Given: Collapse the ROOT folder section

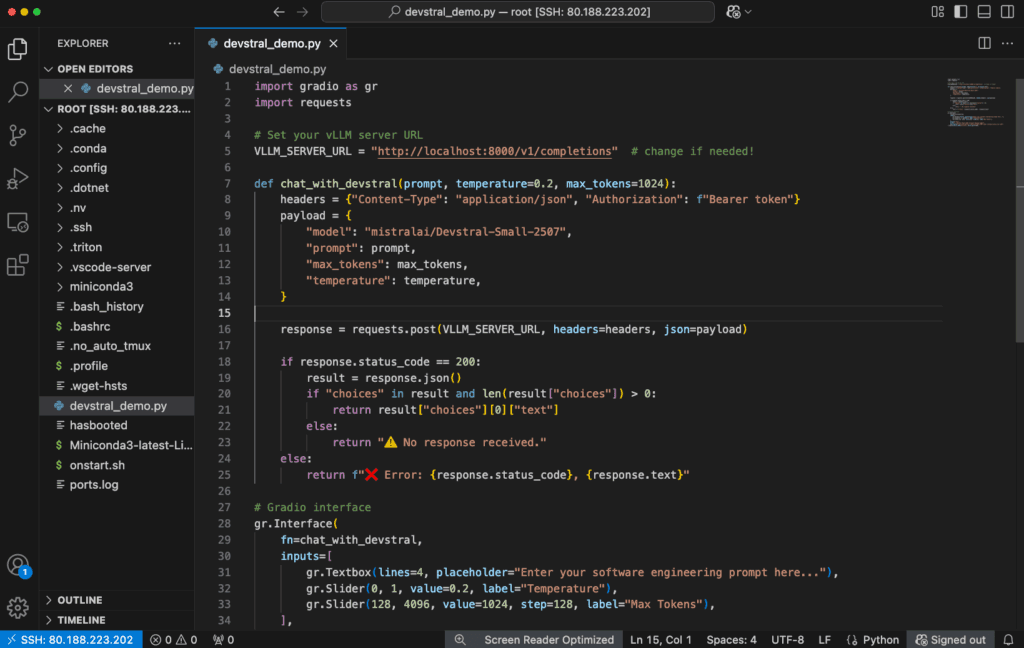Looking at the screenshot, I should point(48,109).
